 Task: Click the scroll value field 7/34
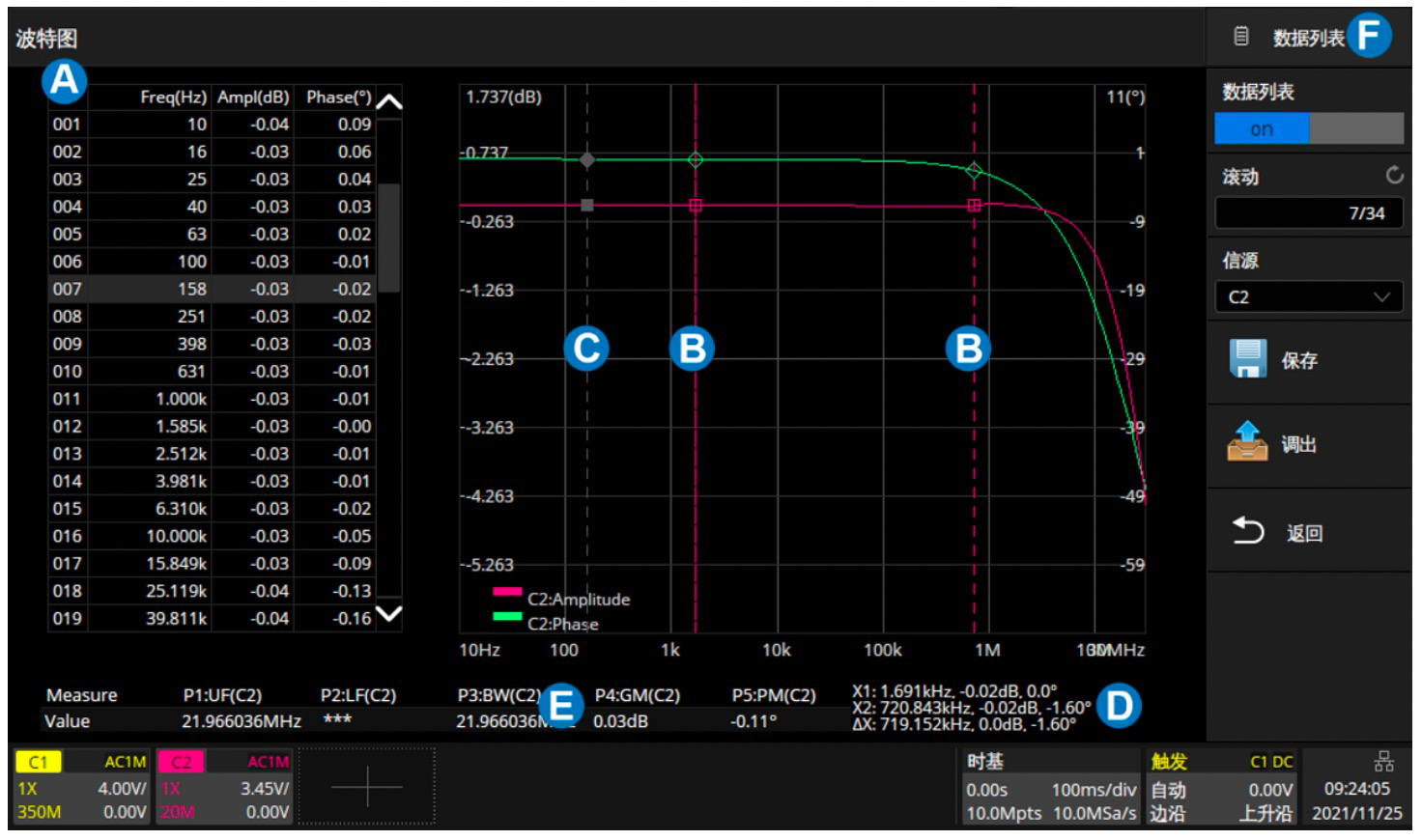click(x=1309, y=212)
